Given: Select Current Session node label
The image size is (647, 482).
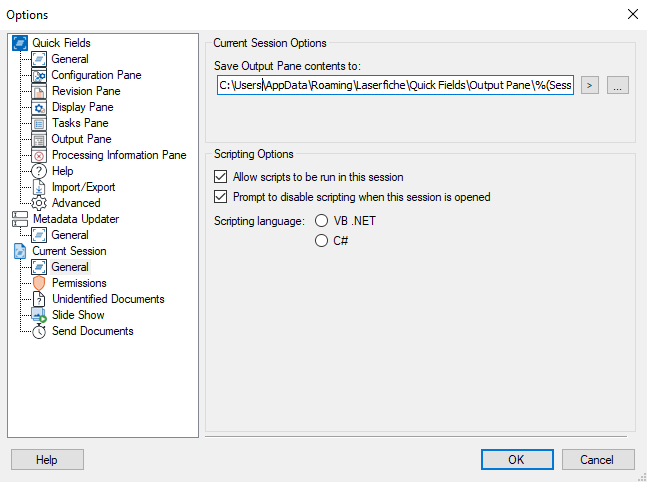Looking at the screenshot, I should coord(69,251).
